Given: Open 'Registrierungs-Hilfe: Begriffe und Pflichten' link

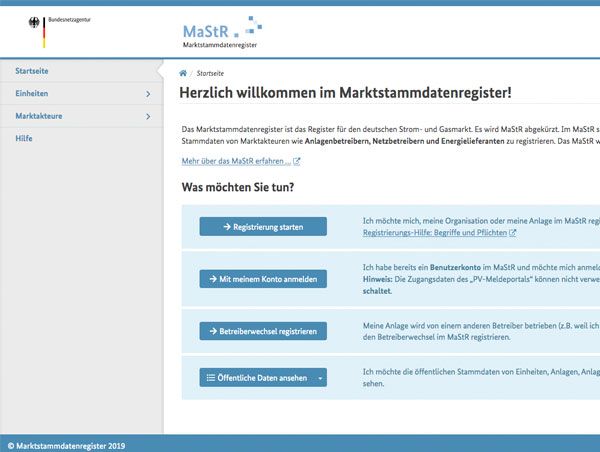Looking at the screenshot, I should tap(435, 233).
